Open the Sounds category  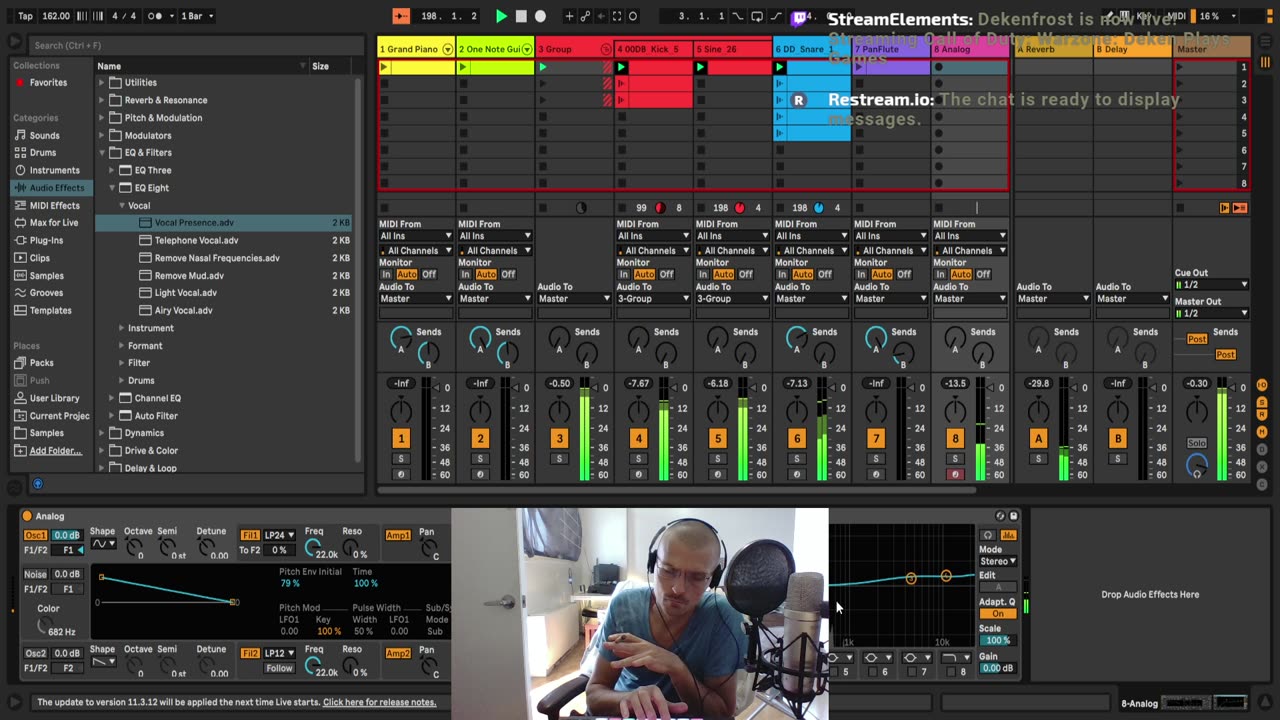point(44,135)
